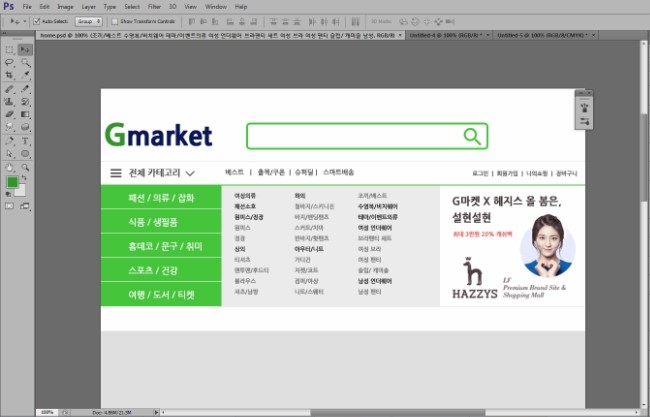Select the Healing Brush tool
The image size is (650, 417).
point(9,89)
